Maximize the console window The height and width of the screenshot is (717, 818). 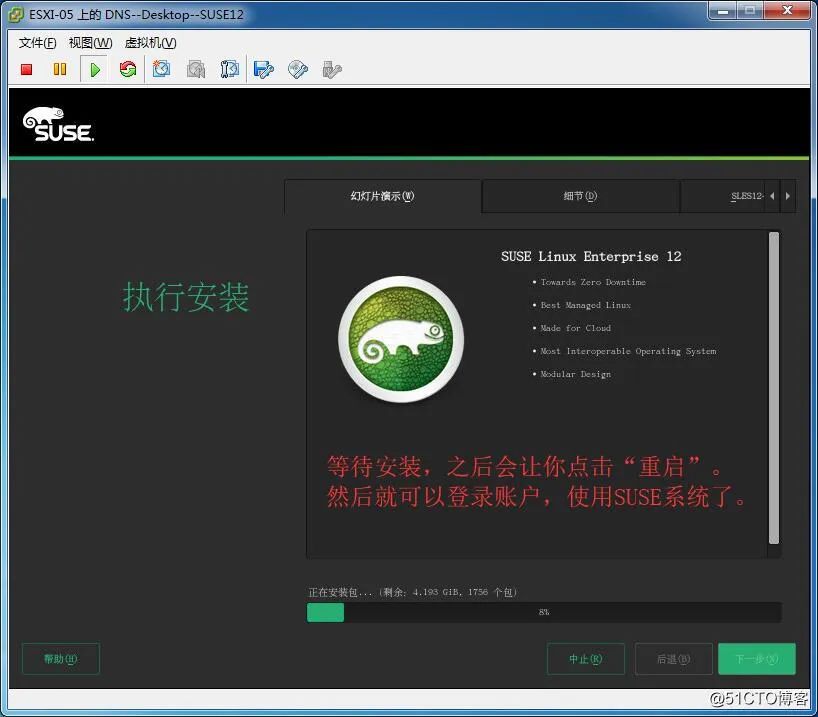[750, 10]
